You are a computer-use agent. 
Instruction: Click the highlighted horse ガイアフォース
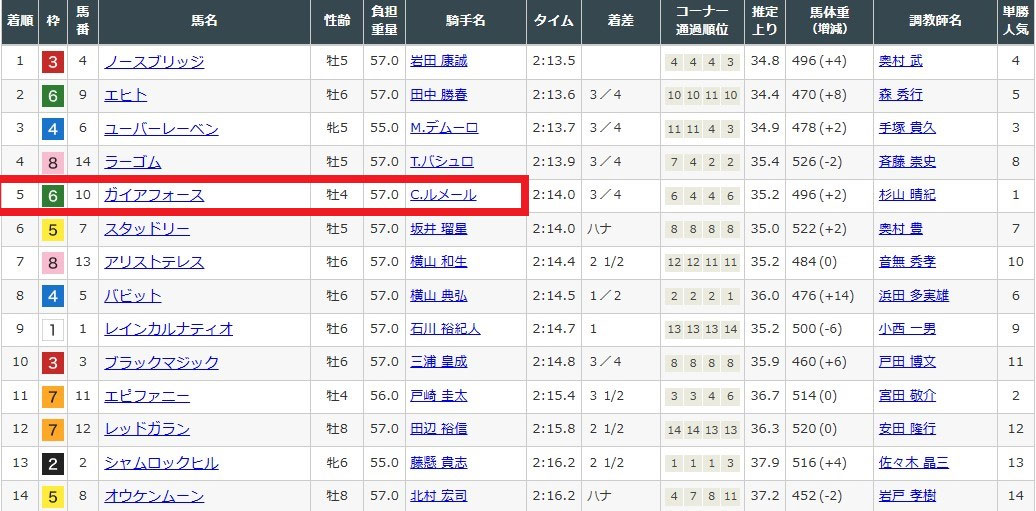click(154, 196)
